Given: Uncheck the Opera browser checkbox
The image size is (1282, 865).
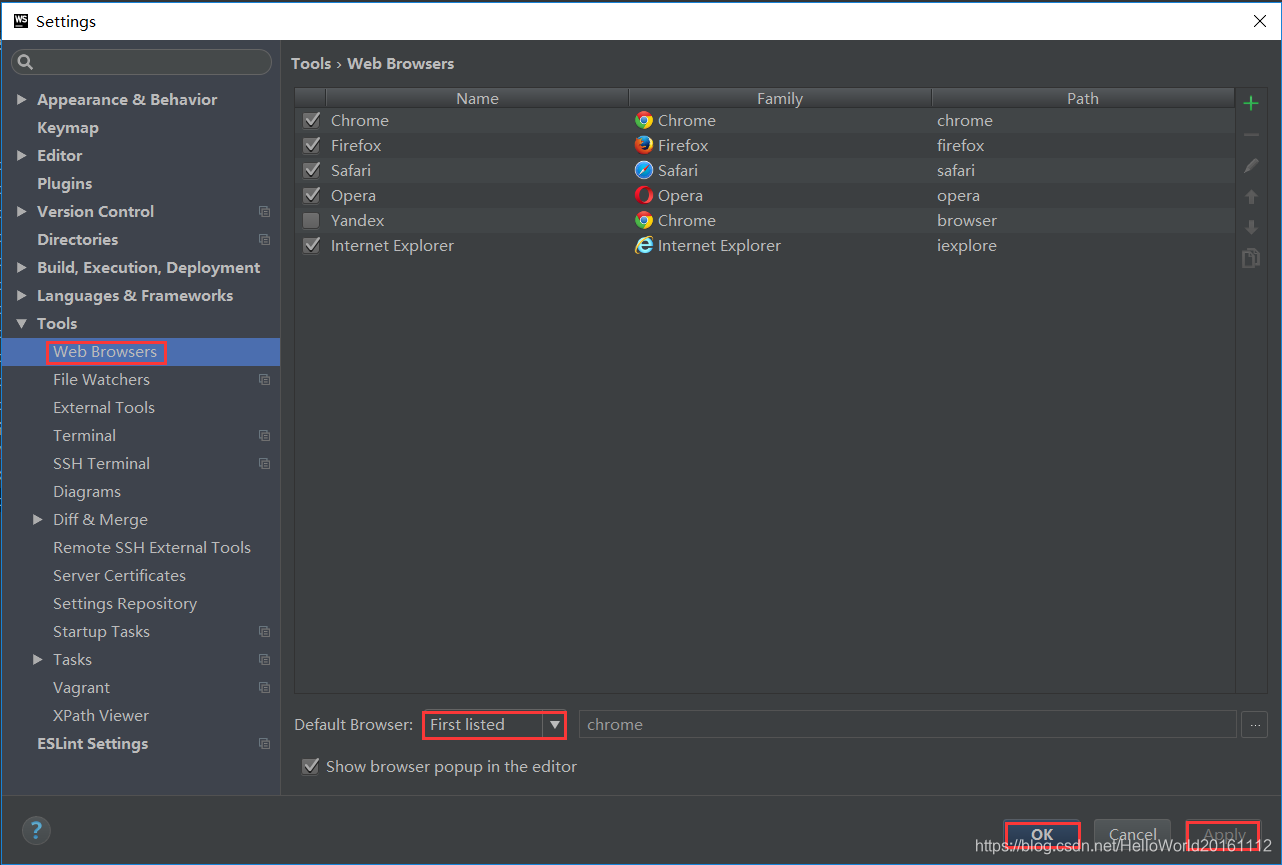Looking at the screenshot, I should (x=311, y=195).
